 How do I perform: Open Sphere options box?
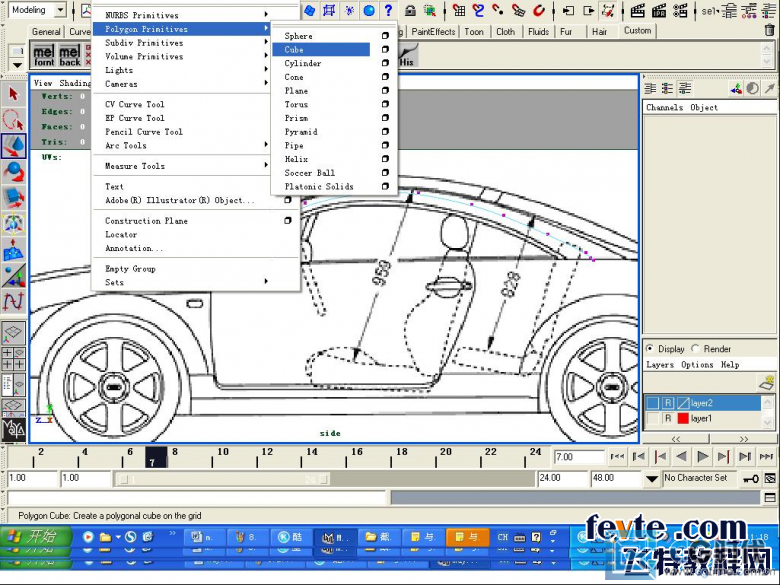[385, 35]
